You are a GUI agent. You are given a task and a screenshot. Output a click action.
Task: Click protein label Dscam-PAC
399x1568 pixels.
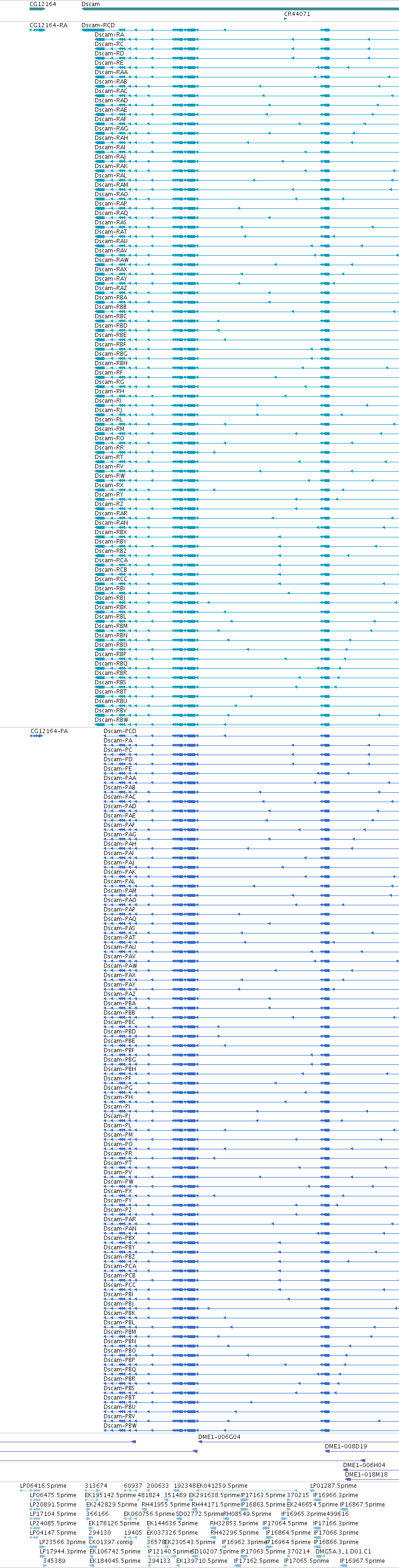pos(120,797)
